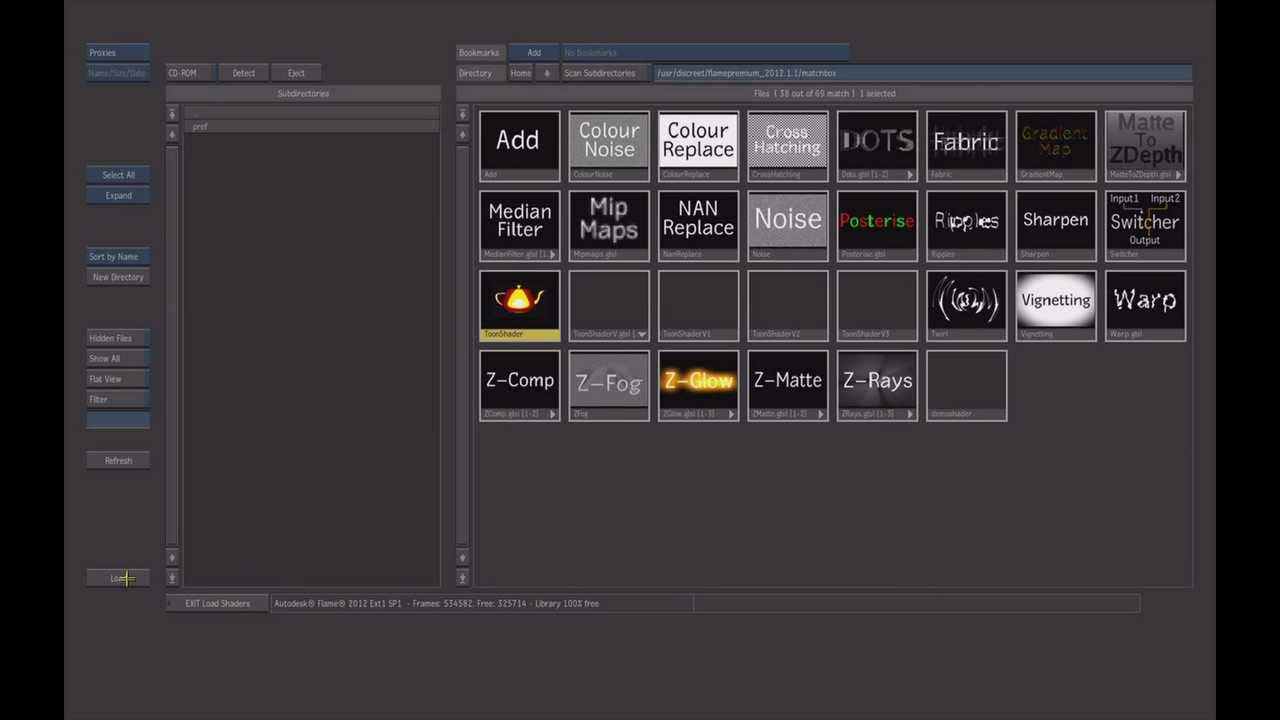The image size is (1280, 720).
Task: Choose the NAN Replace shader thumbnail
Action: 698,226
